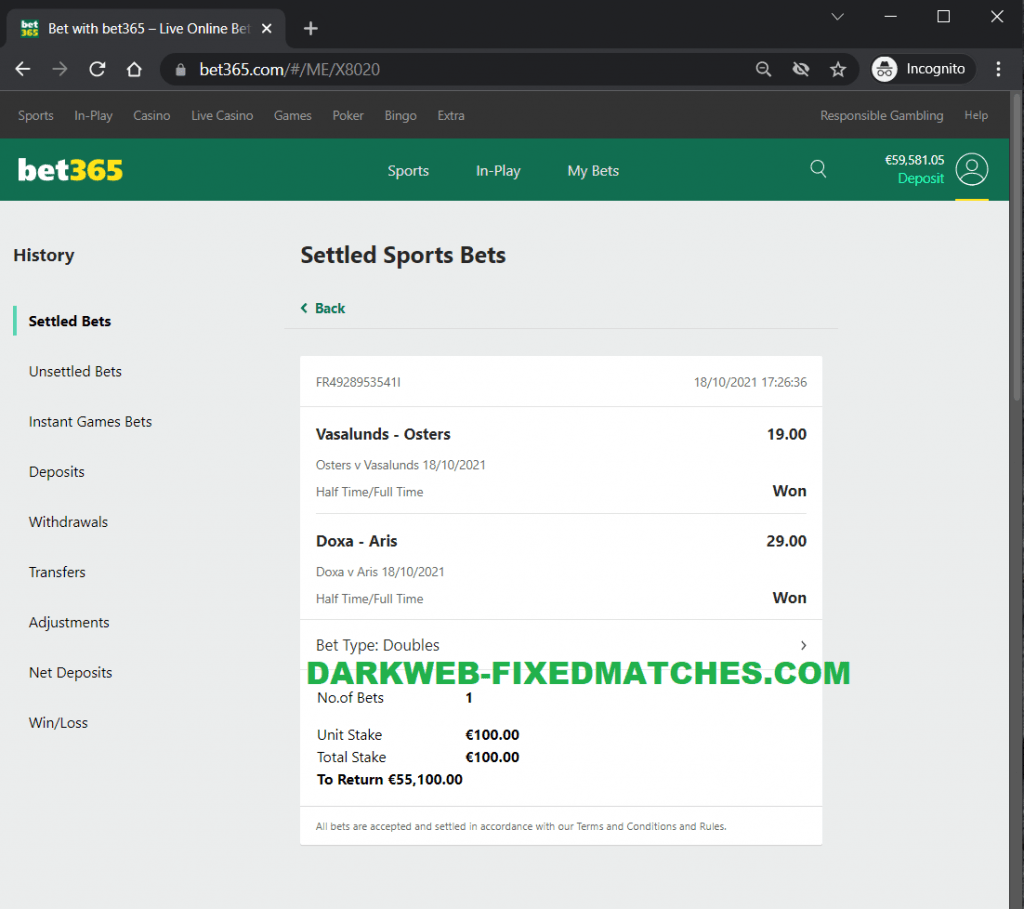Open Poker section
1024x909 pixels.
coord(348,116)
